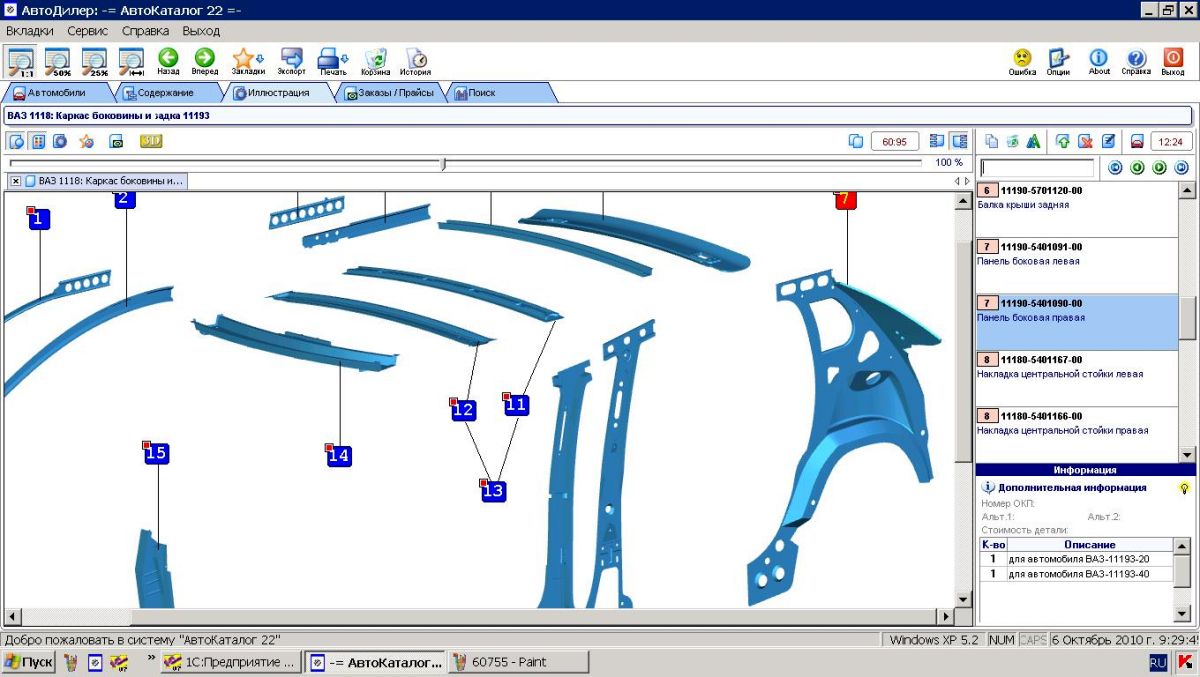Click the zoom slider thumb

(x=443, y=163)
